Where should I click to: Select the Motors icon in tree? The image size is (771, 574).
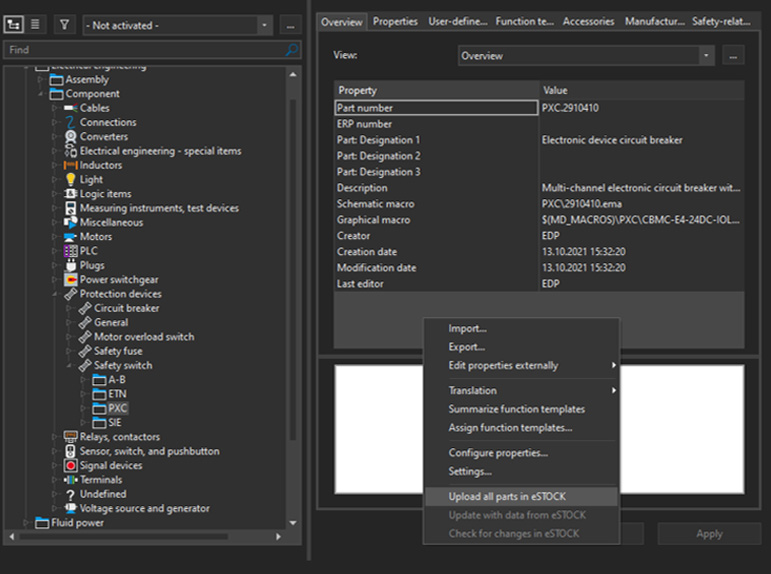pos(70,237)
